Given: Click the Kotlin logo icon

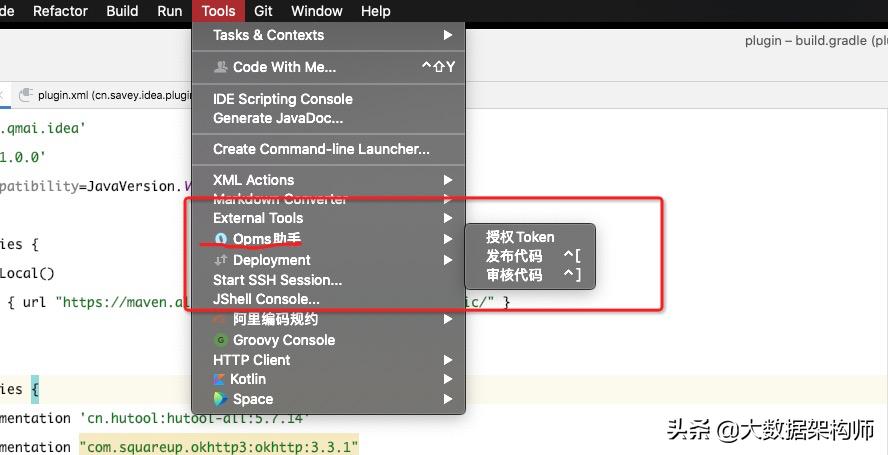Looking at the screenshot, I should [x=219, y=379].
